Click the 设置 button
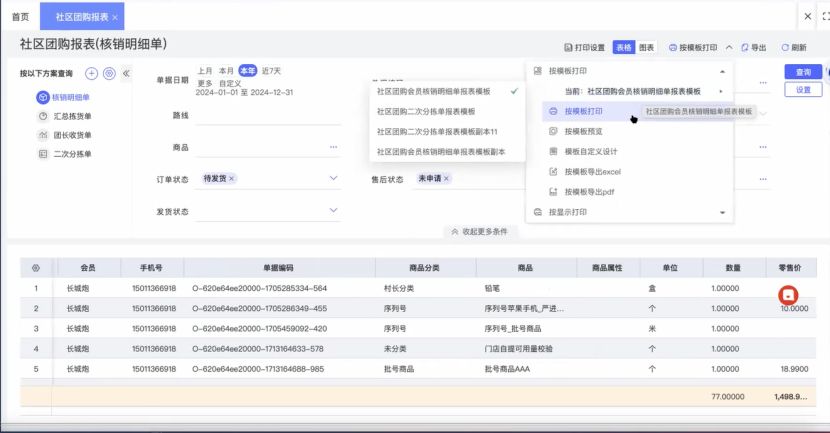The image size is (830, 433). tap(802, 90)
